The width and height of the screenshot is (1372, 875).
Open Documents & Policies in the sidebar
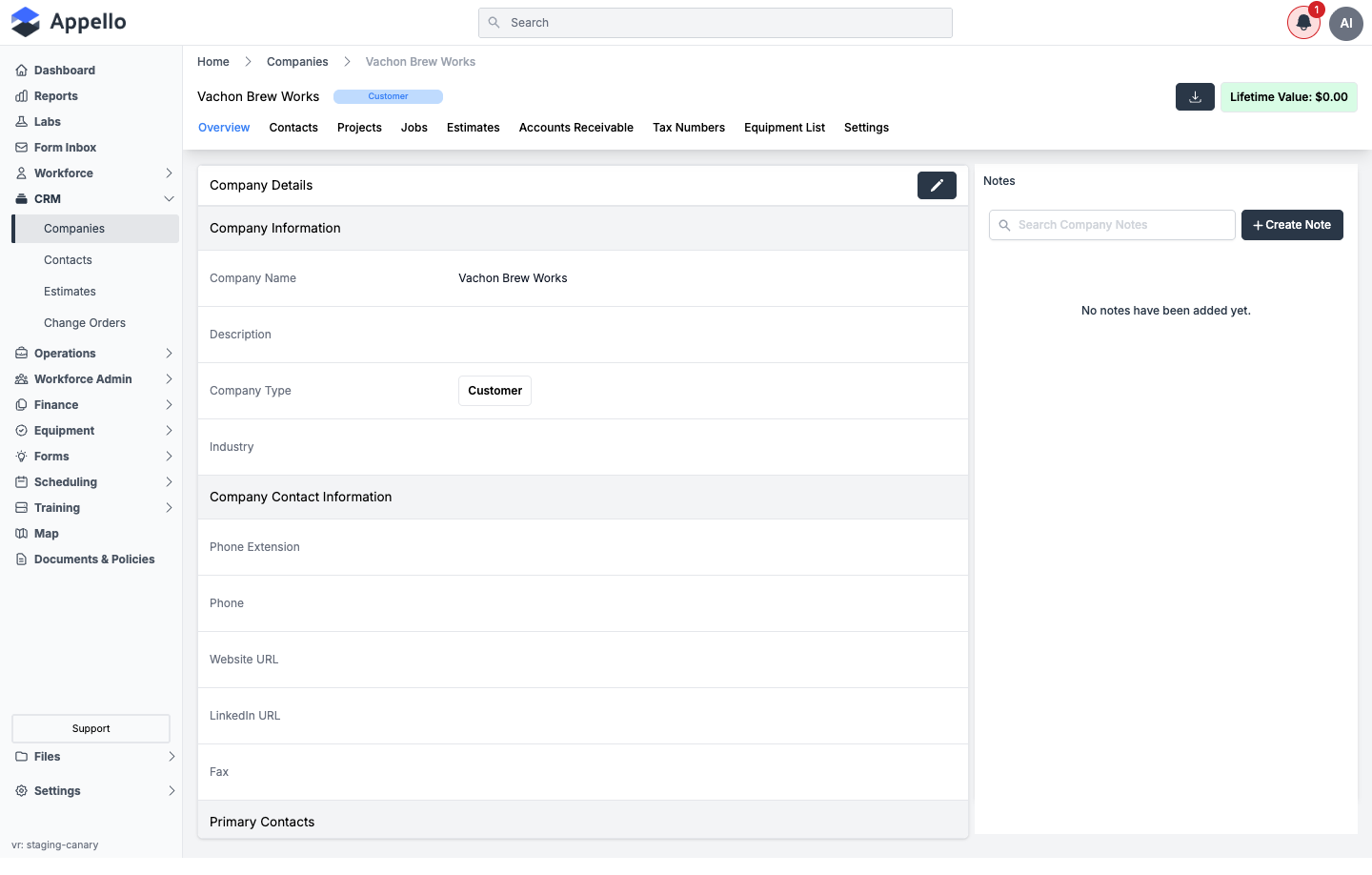pyautogui.click(x=95, y=560)
